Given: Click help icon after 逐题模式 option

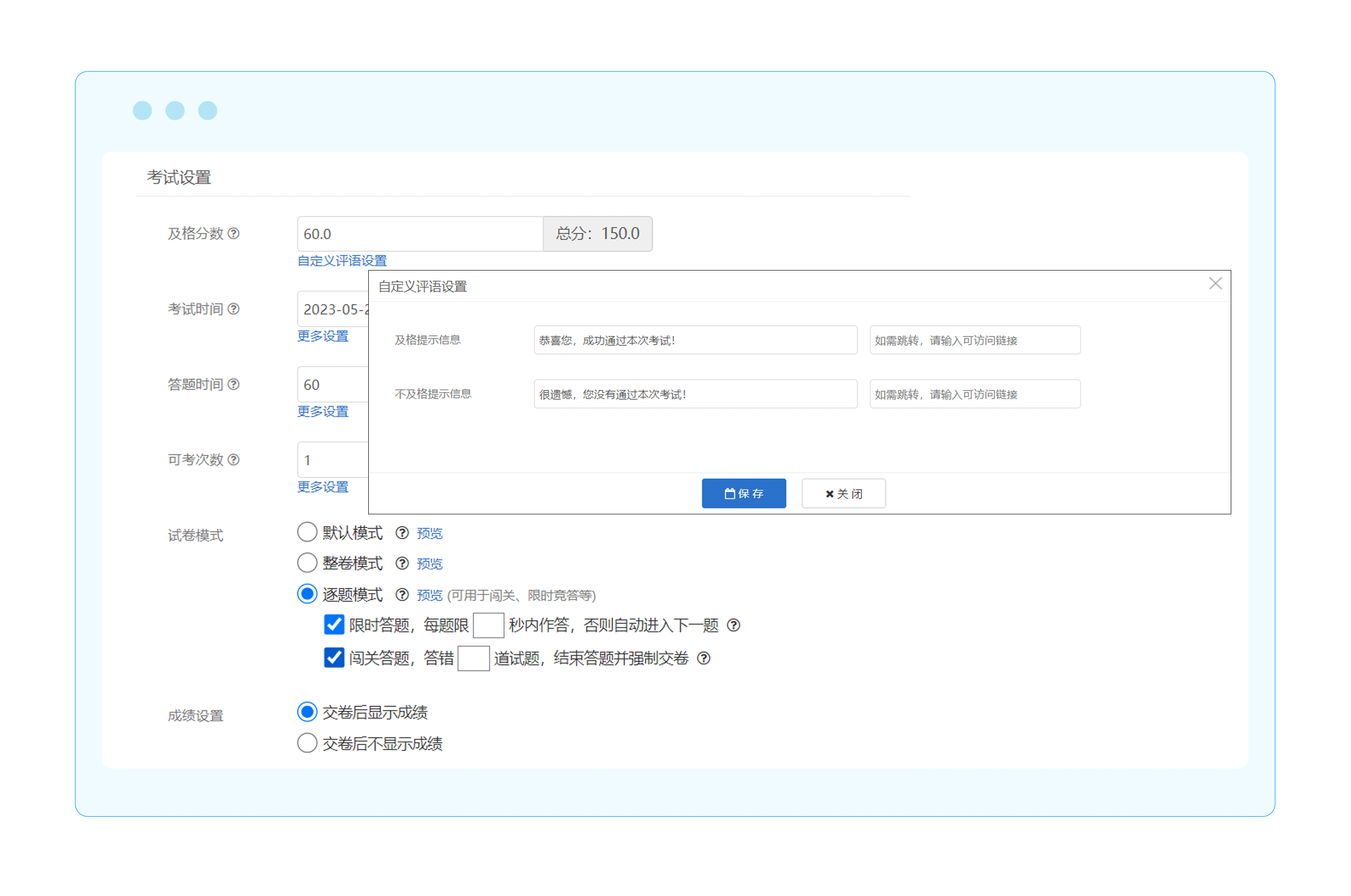Looking at the screenshot, I should tap(402, 595).
